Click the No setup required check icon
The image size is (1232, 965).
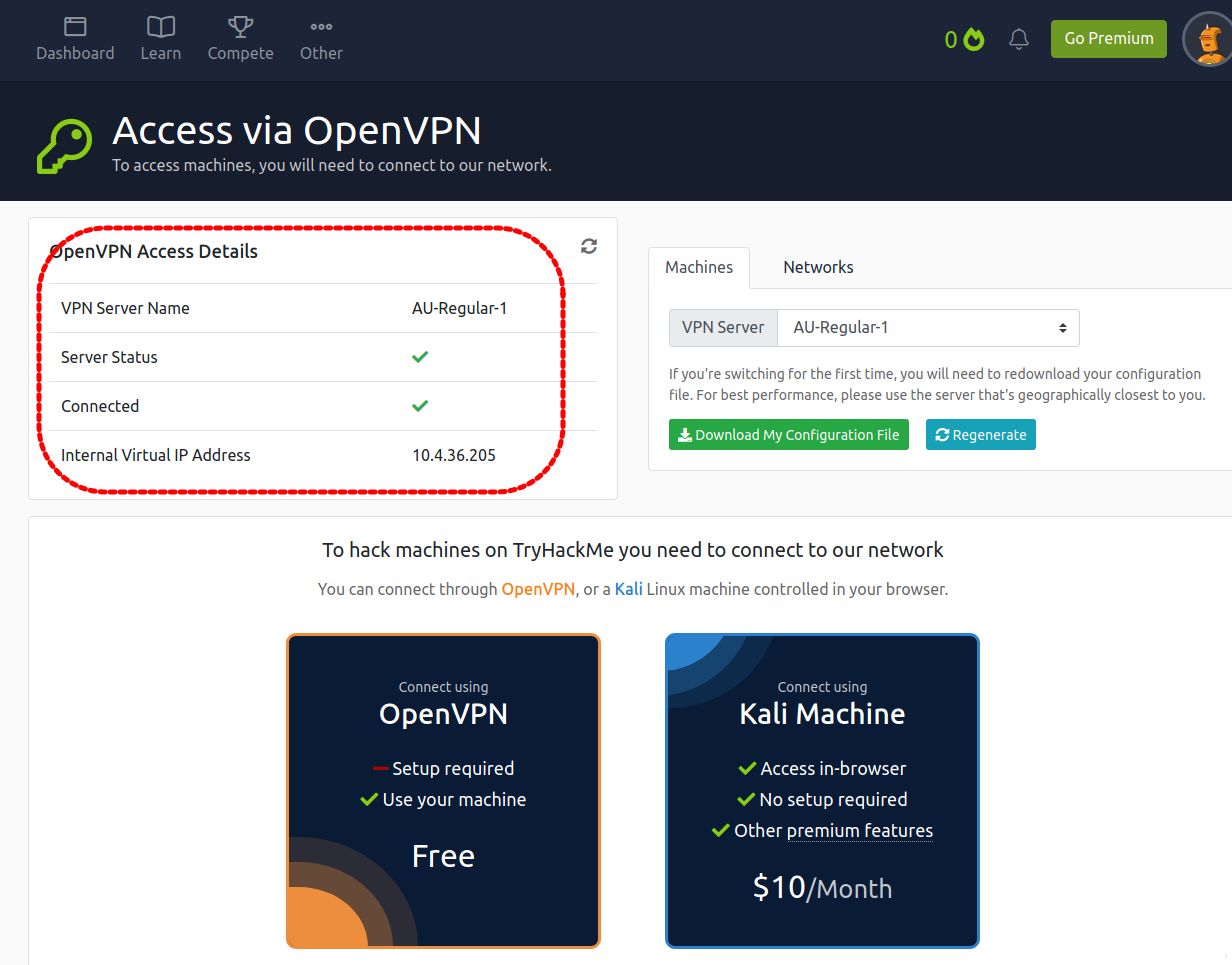tap(746, 800)
